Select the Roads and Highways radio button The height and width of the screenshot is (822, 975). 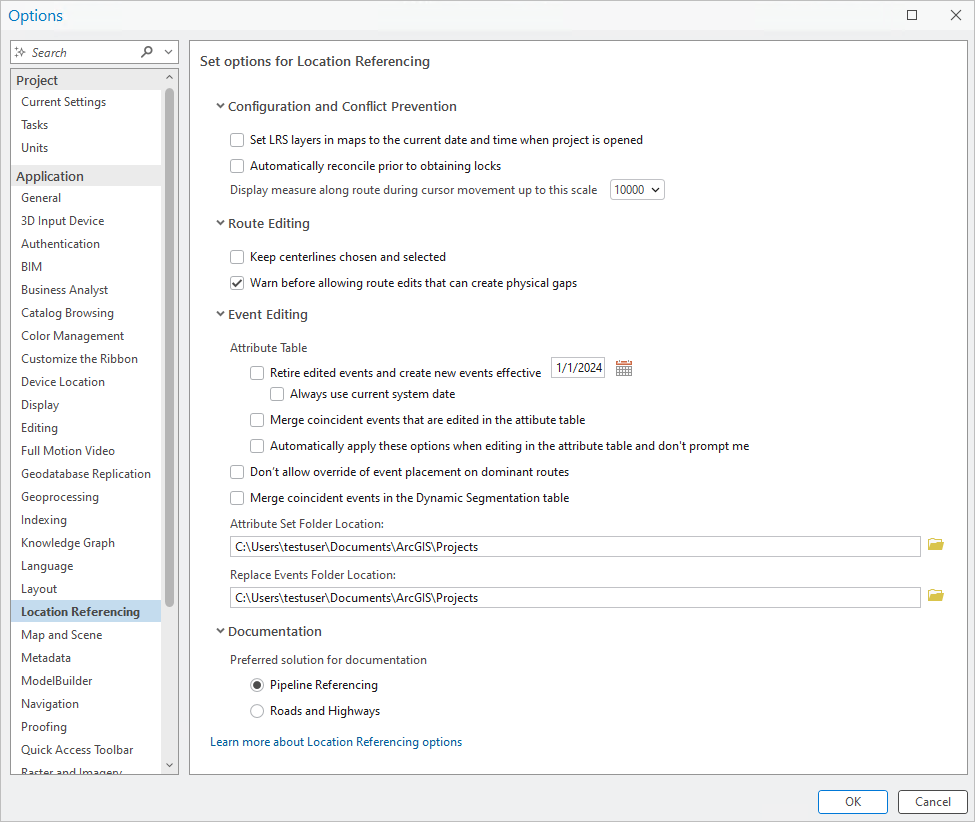(x=257, y=711)
